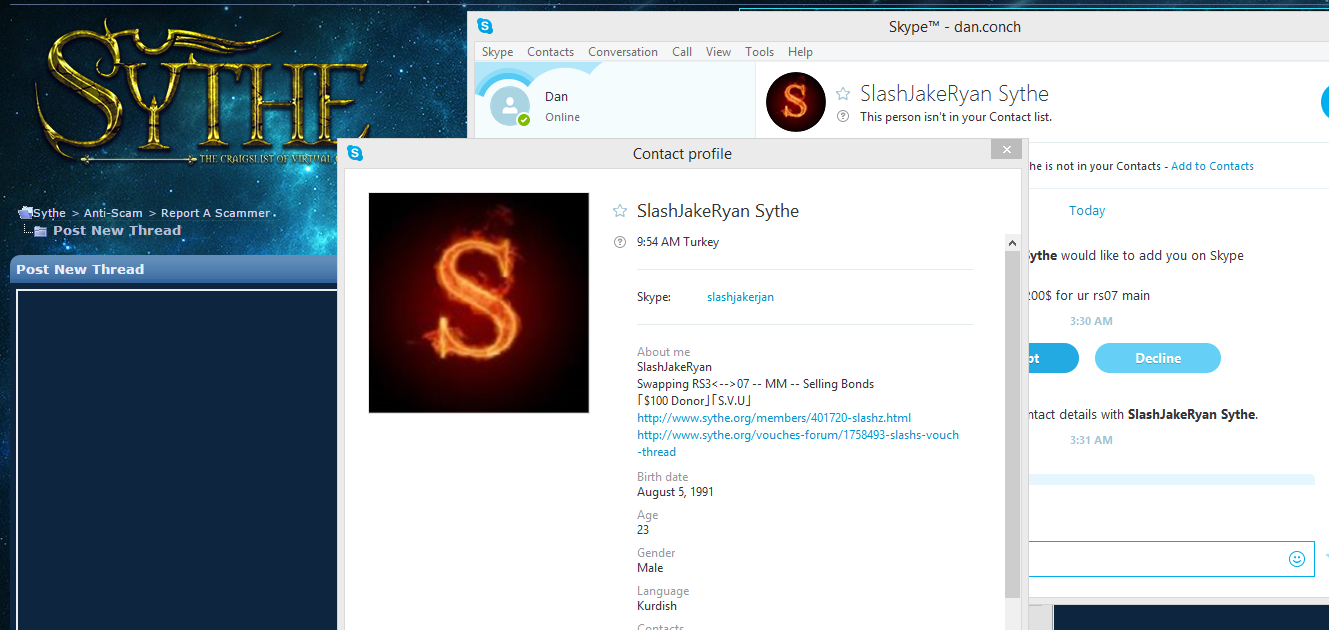Click the Online status under Dan
The image size is (1329, 630).
pyautogui.click(x=562, y=117)
